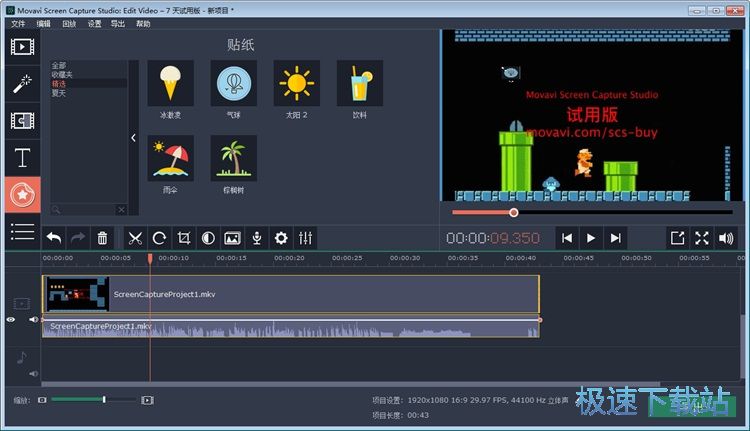Open the Import media tab in sidebar
The image size is (750, 431).
pyautogui.click(x=22, y=47)
